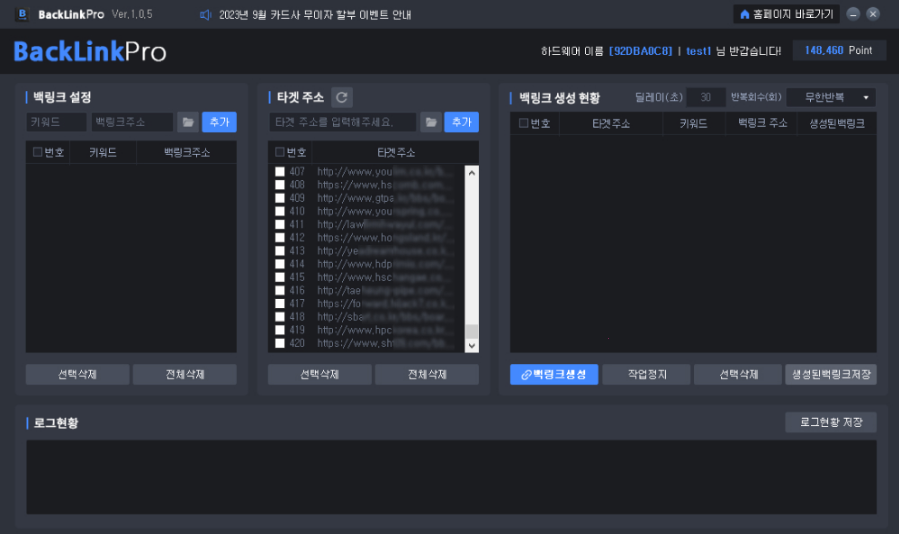Check the box for row 411
Image resolution: width=899 pixels, height=534 pixels.
coord(280,224)
